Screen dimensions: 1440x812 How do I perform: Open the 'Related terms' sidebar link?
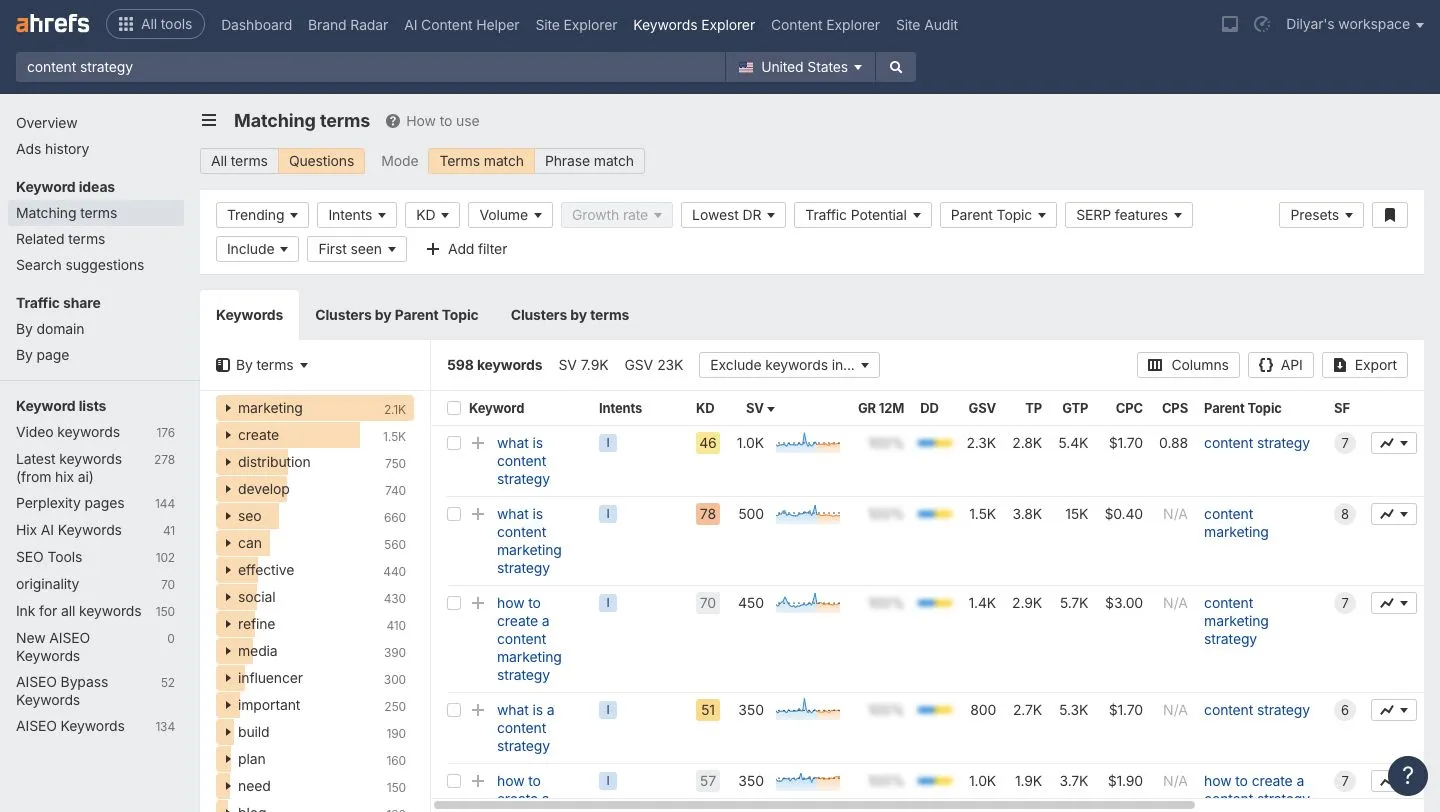(61, 239)
